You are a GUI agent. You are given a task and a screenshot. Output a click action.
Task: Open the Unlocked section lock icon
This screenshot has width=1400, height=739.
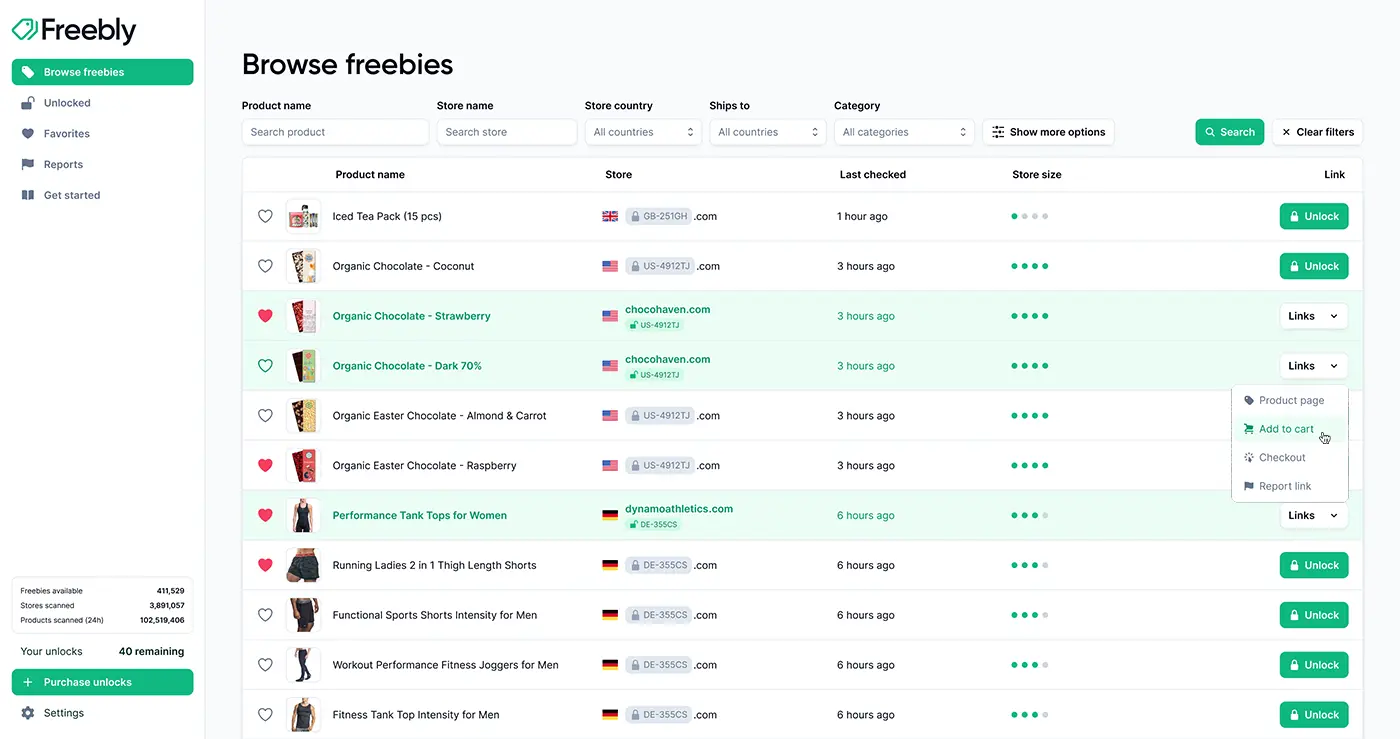(28, 103)
